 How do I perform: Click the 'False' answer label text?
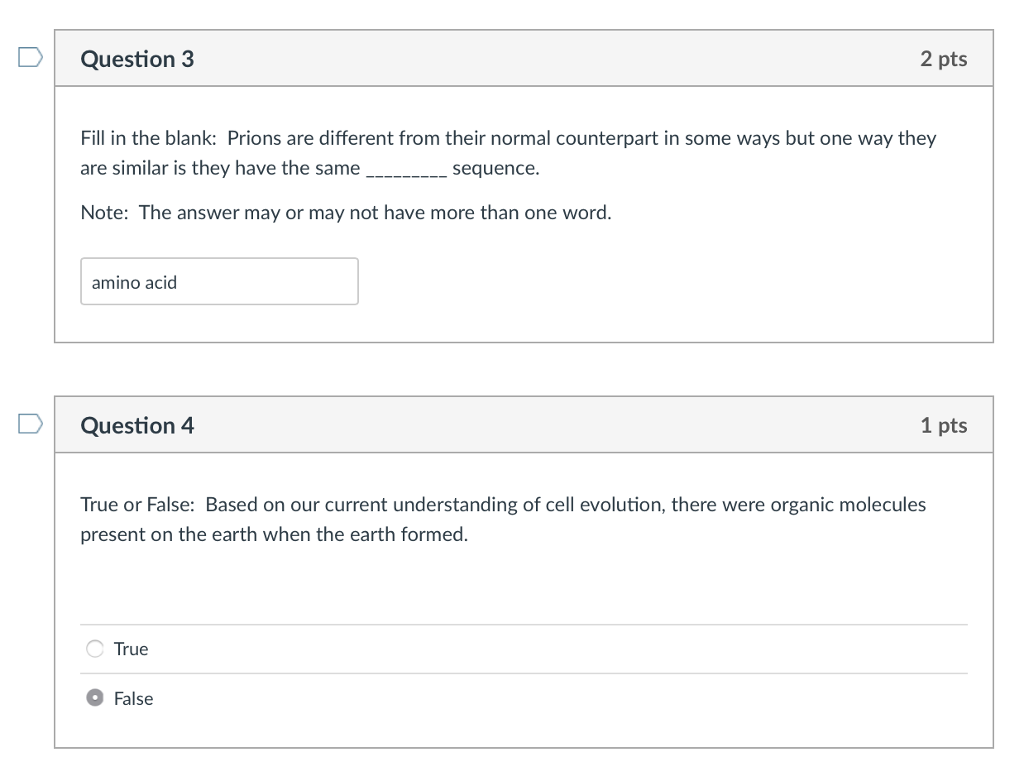coord(133,698)
